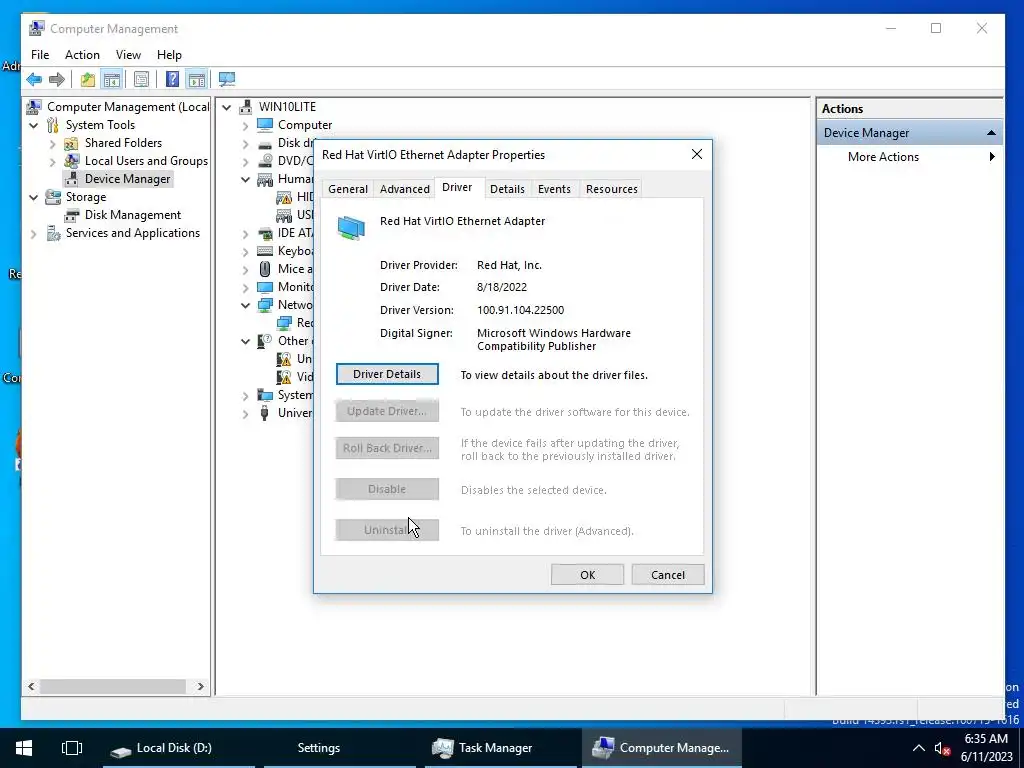The width and height of the screenshot is (1024, 768).
Task: Toggle Show/Hide Action Pane toolbar icon
Action: (x=197, y=80)
